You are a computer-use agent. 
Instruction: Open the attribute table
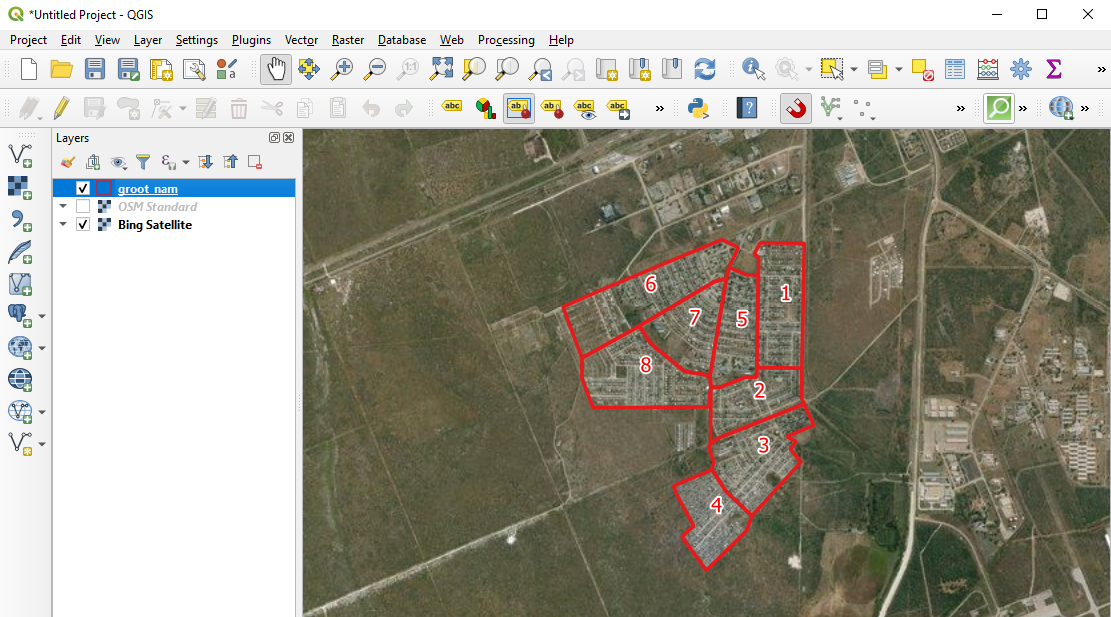[x=955, y=69]
